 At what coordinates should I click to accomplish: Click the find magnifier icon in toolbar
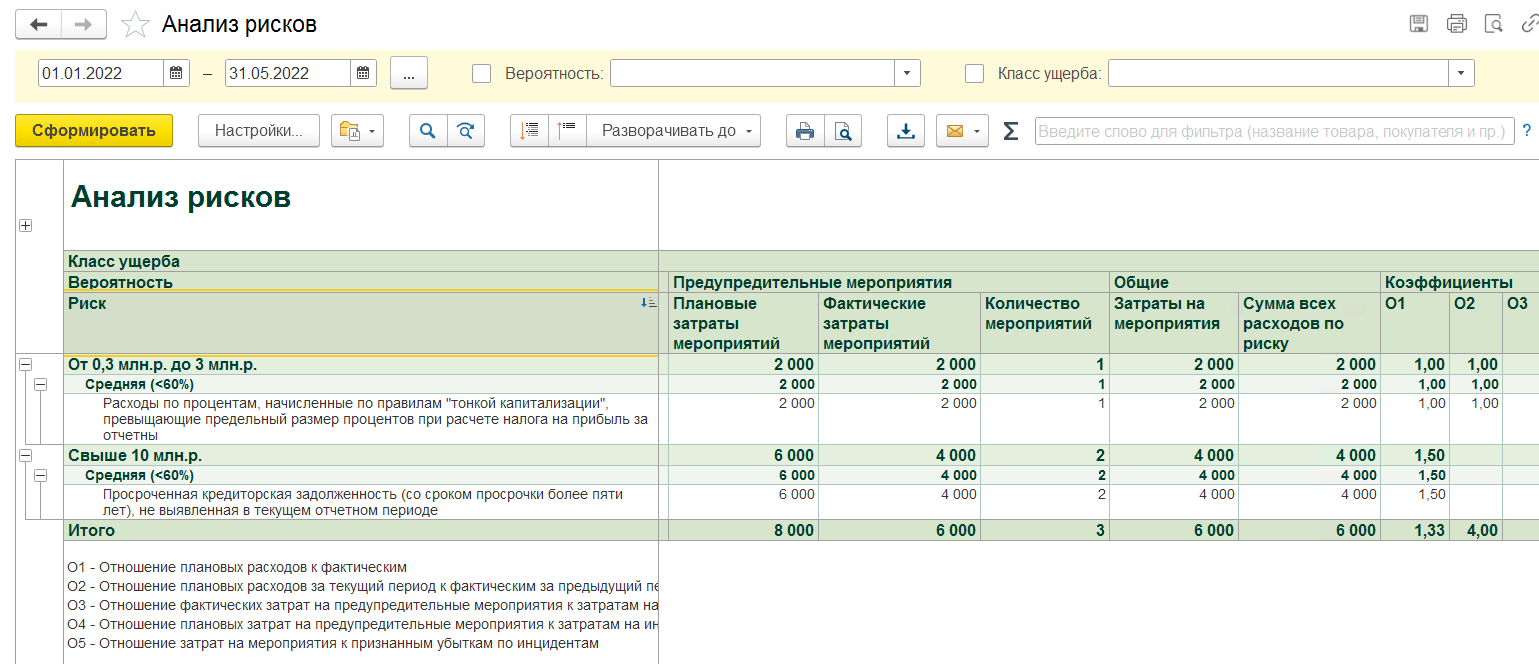tap(428, 131)
